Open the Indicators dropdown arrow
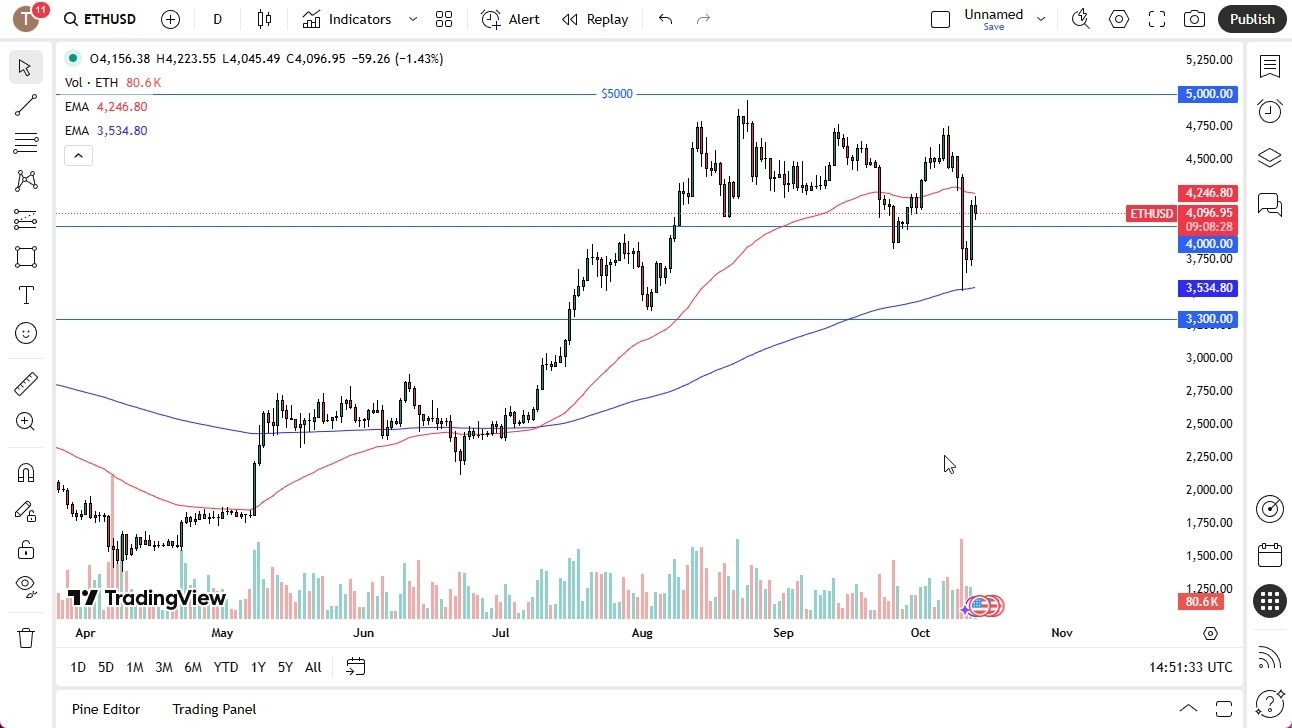This screenshot has width=1292, height=728. (x=412, y=19)
